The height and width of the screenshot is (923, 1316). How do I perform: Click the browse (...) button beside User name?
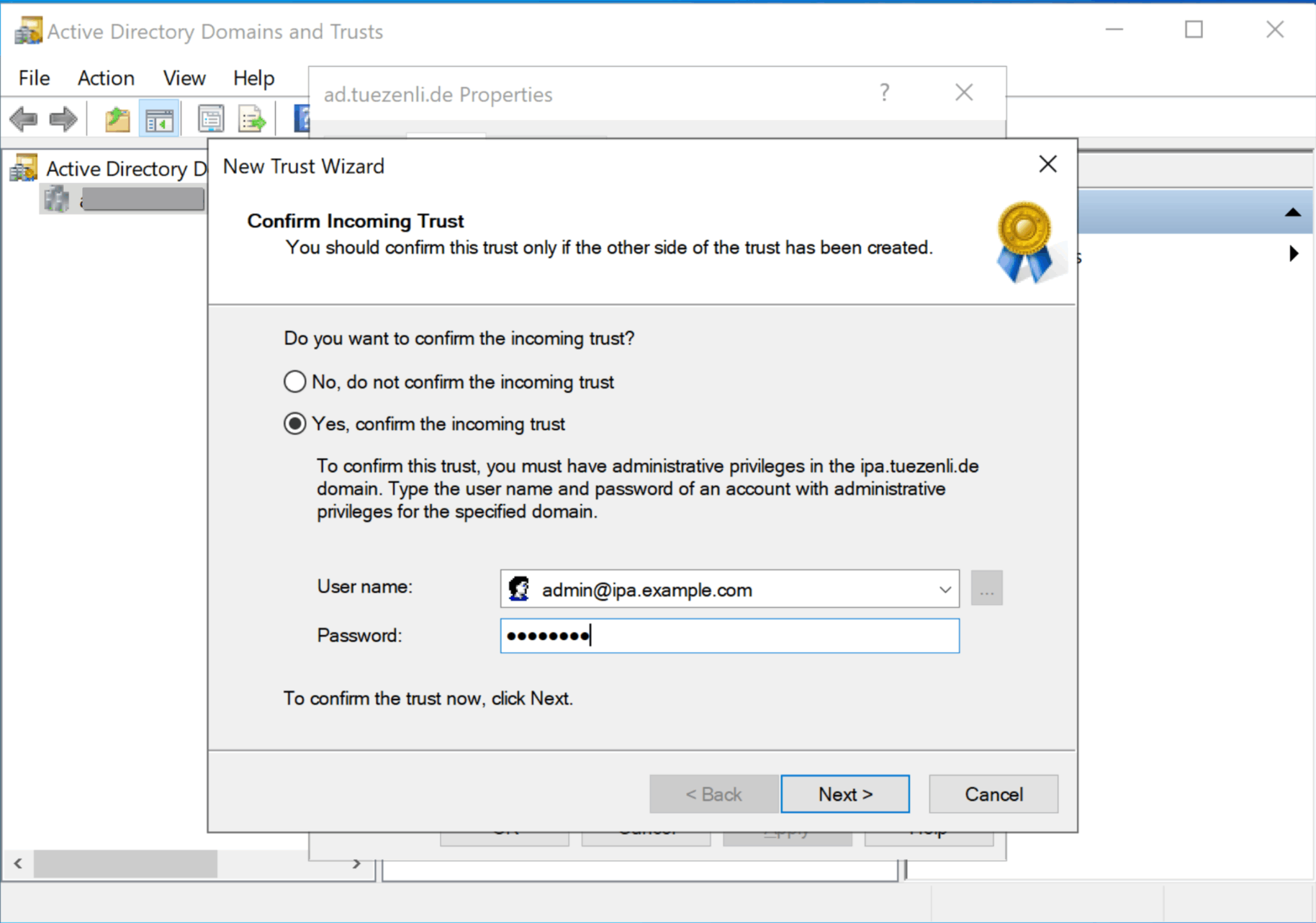(986, 588)
